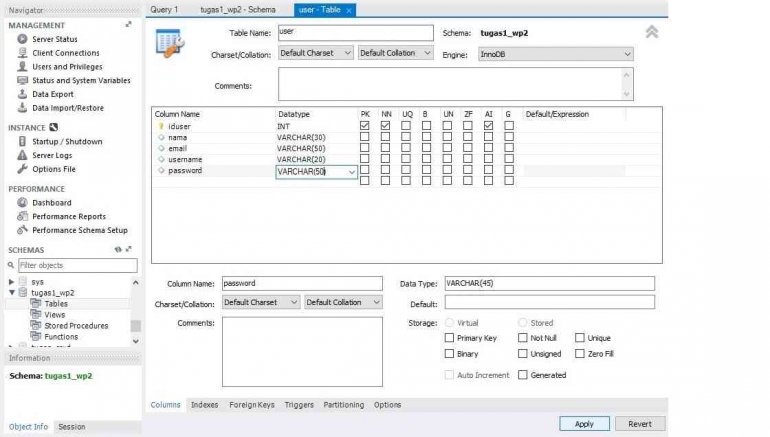Open column Default Charset dropdown
The width and height of the screenshot is (770, 437).
click(x=260, y=302)
